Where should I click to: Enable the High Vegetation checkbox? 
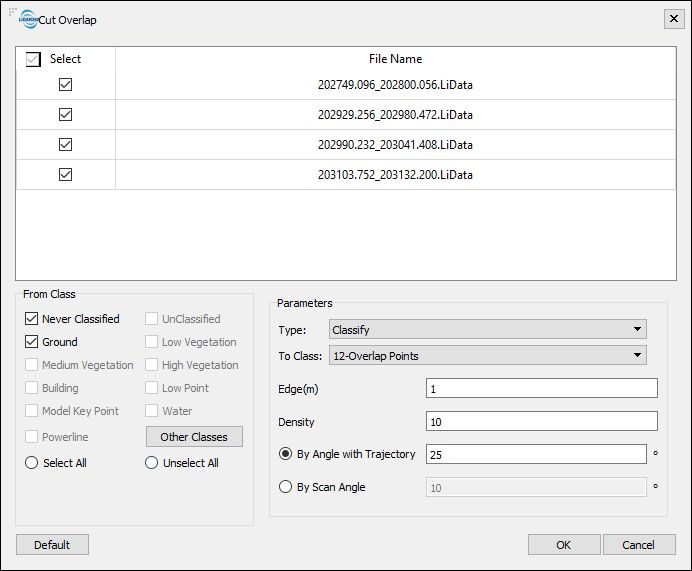pyautogui.click(x=151, y=364)
